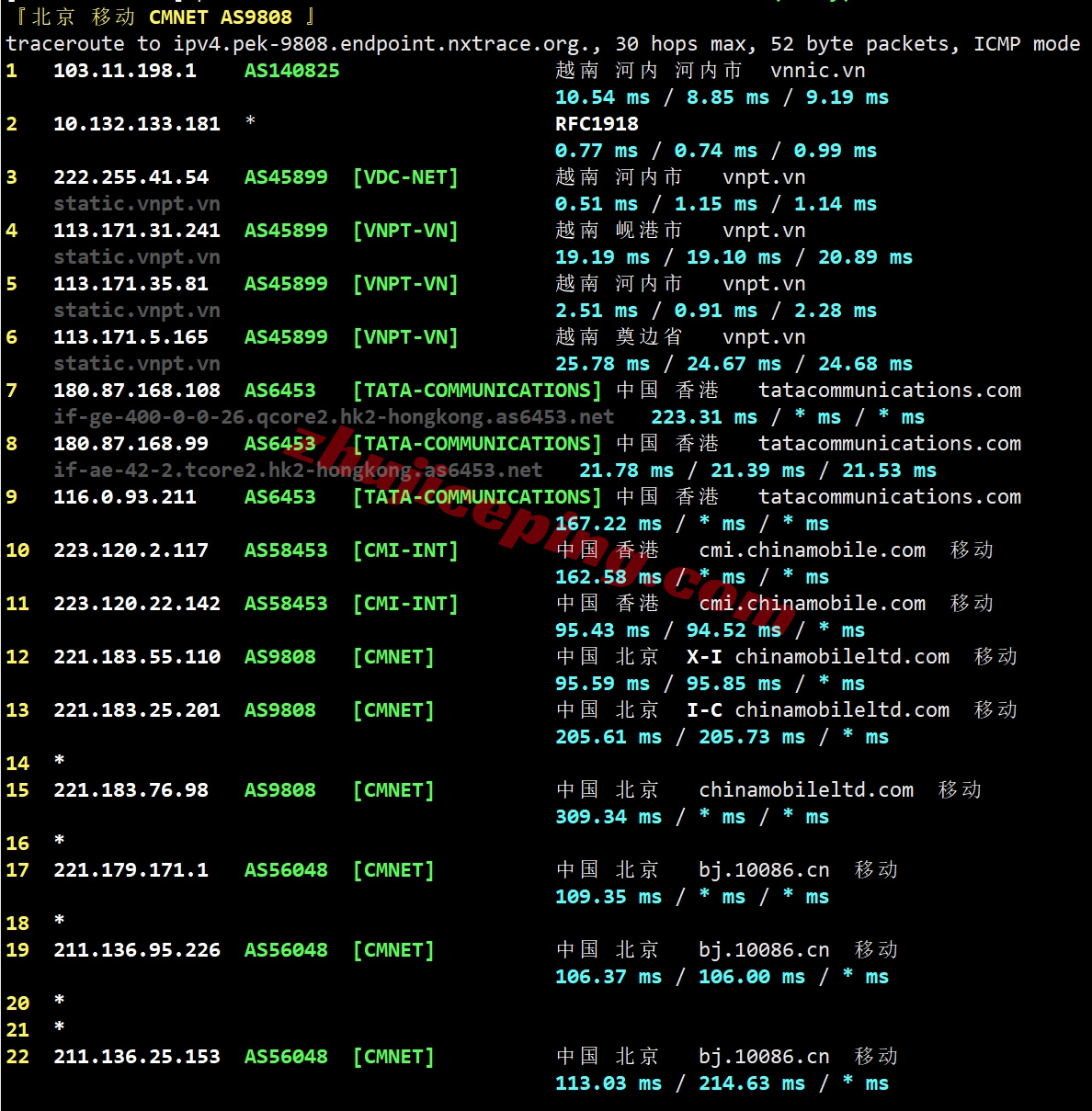Click the IP 221.183.76.98
The height and width of the screenshot is (1111, 1092).
pos(131,790)
